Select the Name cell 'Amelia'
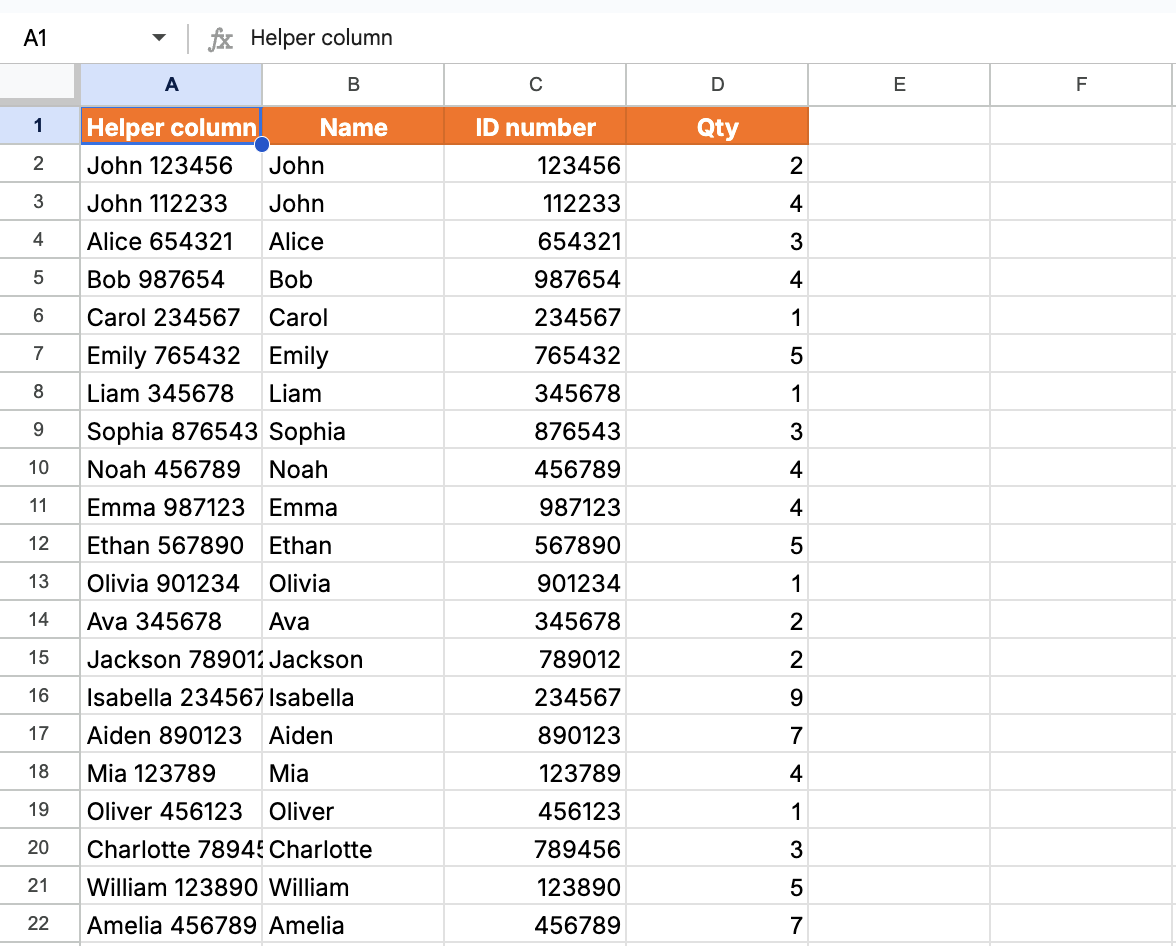This screenshot has height=946, width=1176. [x=353, y=926]
